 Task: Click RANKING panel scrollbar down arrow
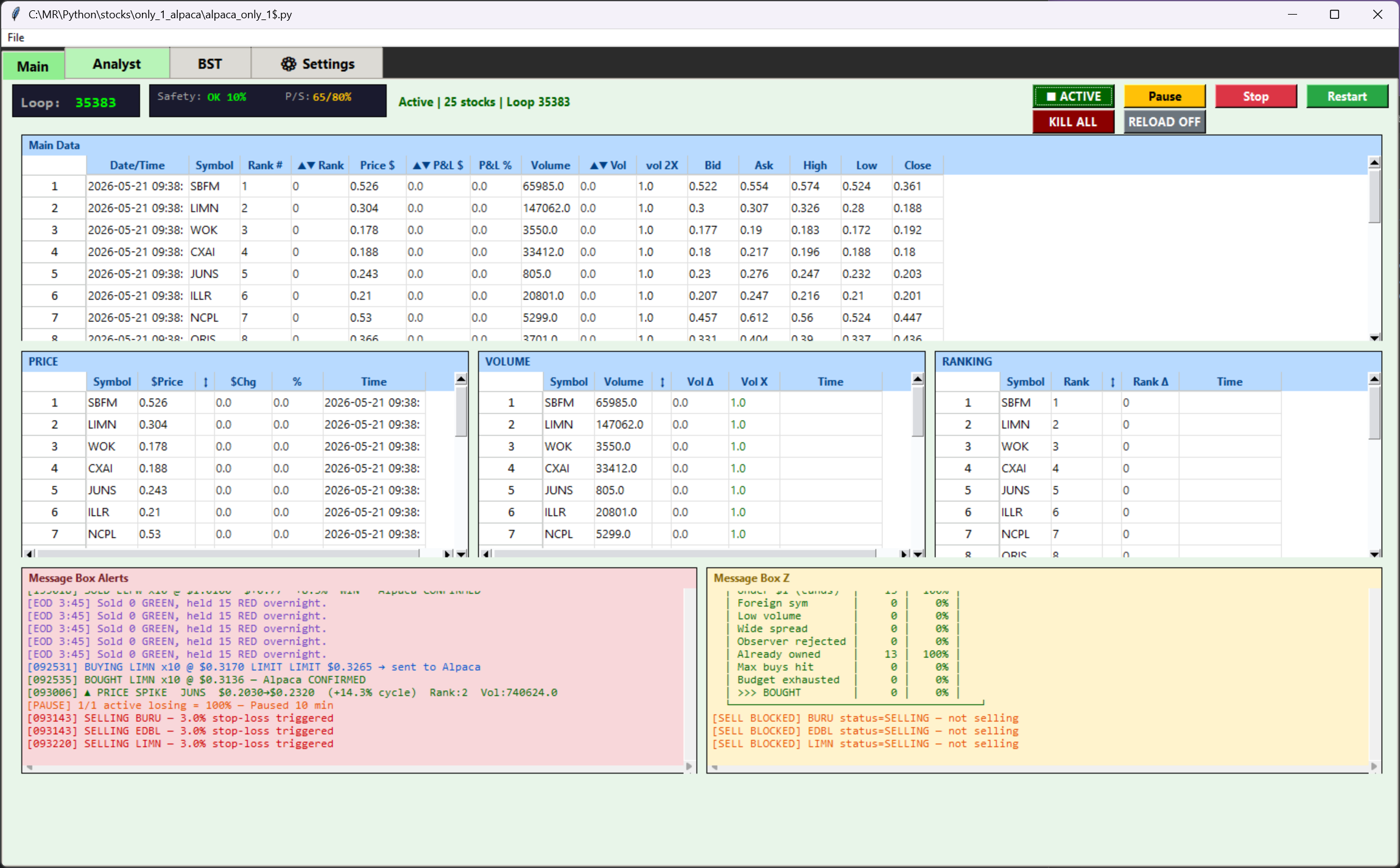tap(1374, 553)
